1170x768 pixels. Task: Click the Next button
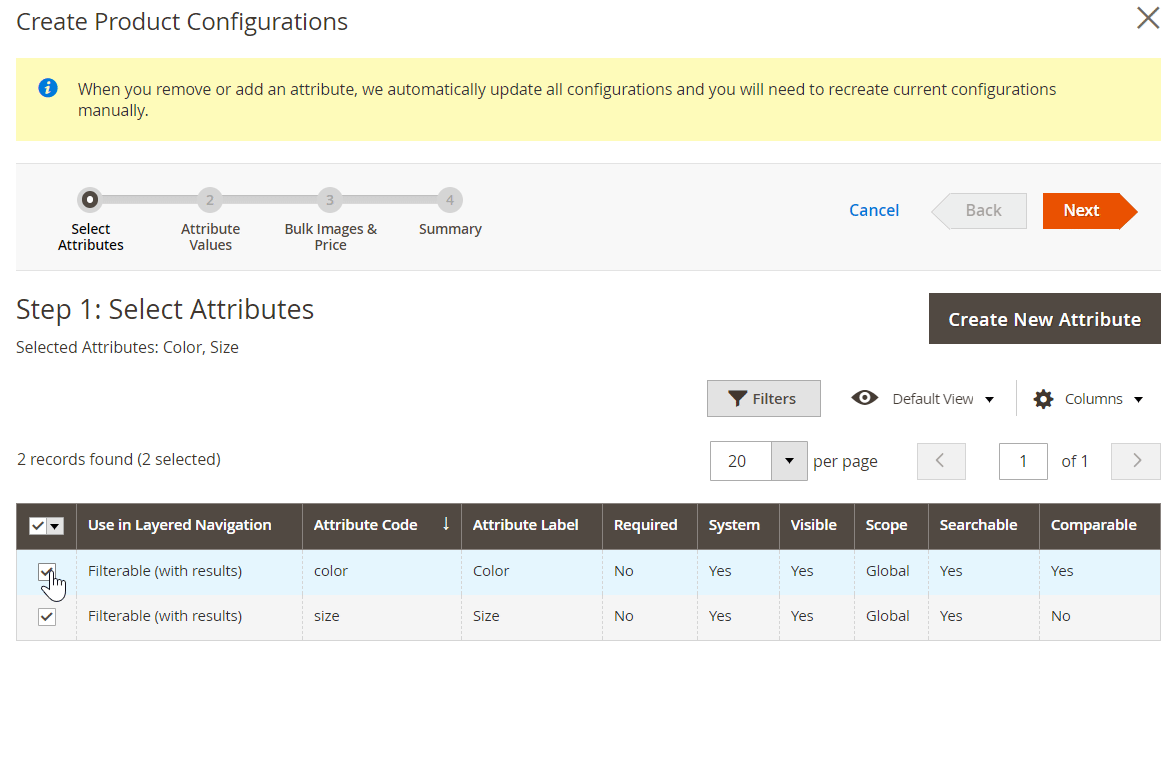tap(1089, 210)
